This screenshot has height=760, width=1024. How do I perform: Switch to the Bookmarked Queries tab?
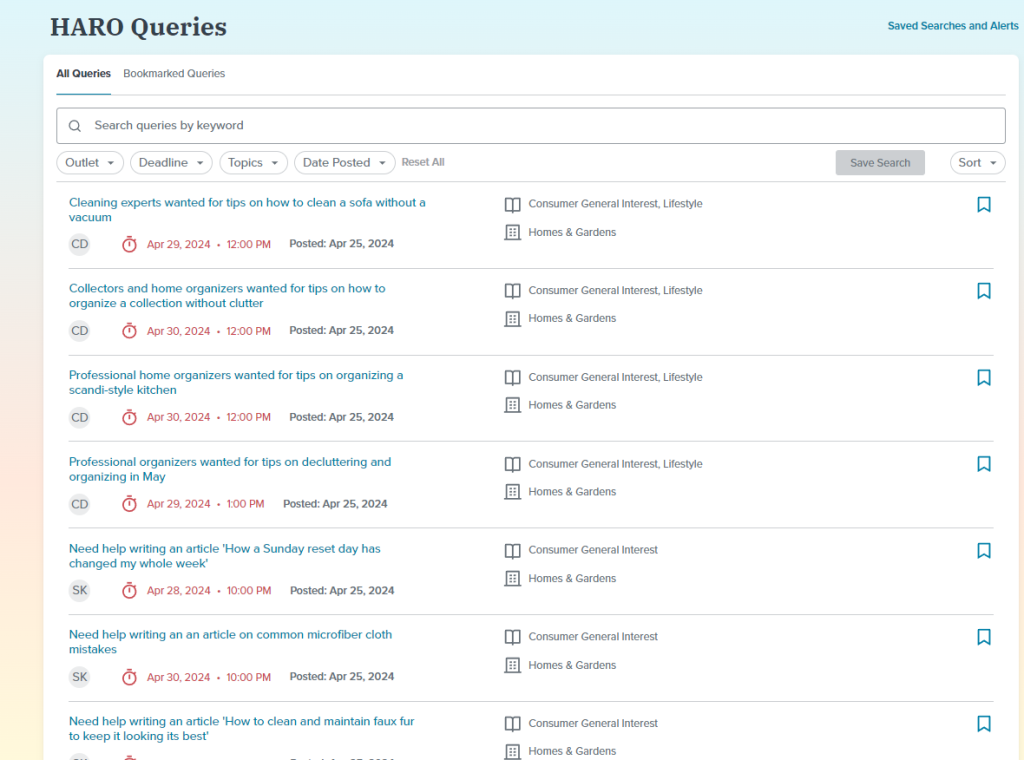tap(174, 74)
